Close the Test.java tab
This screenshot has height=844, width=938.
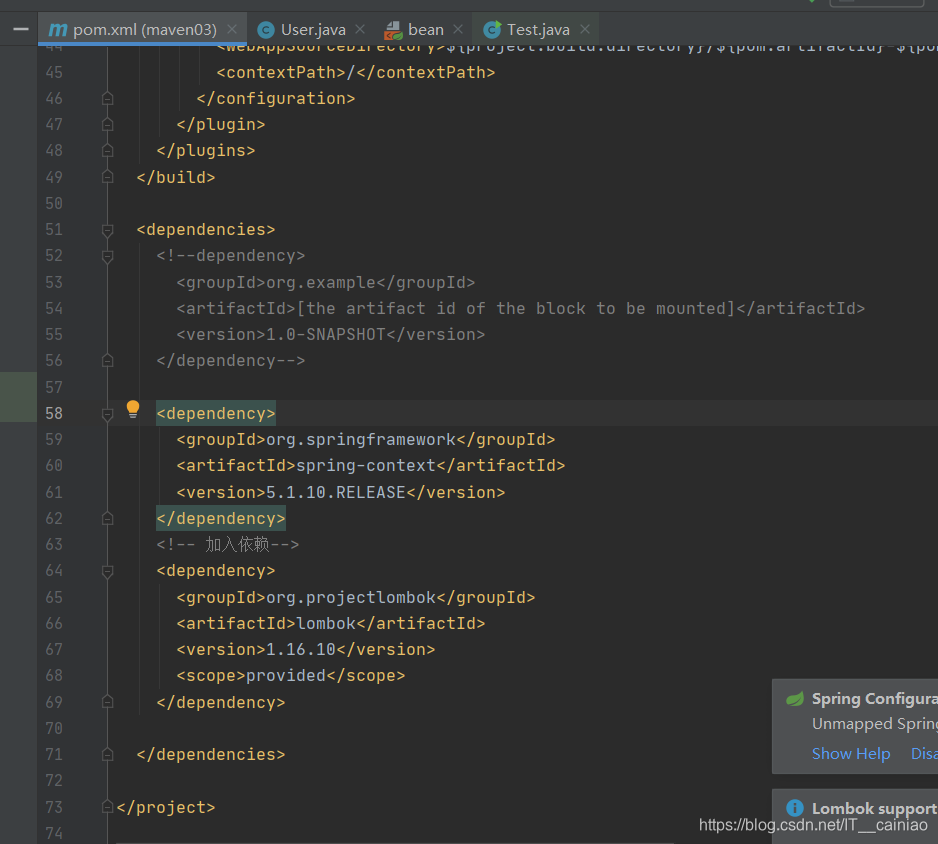pyautogui.click(x=585, y=29)
